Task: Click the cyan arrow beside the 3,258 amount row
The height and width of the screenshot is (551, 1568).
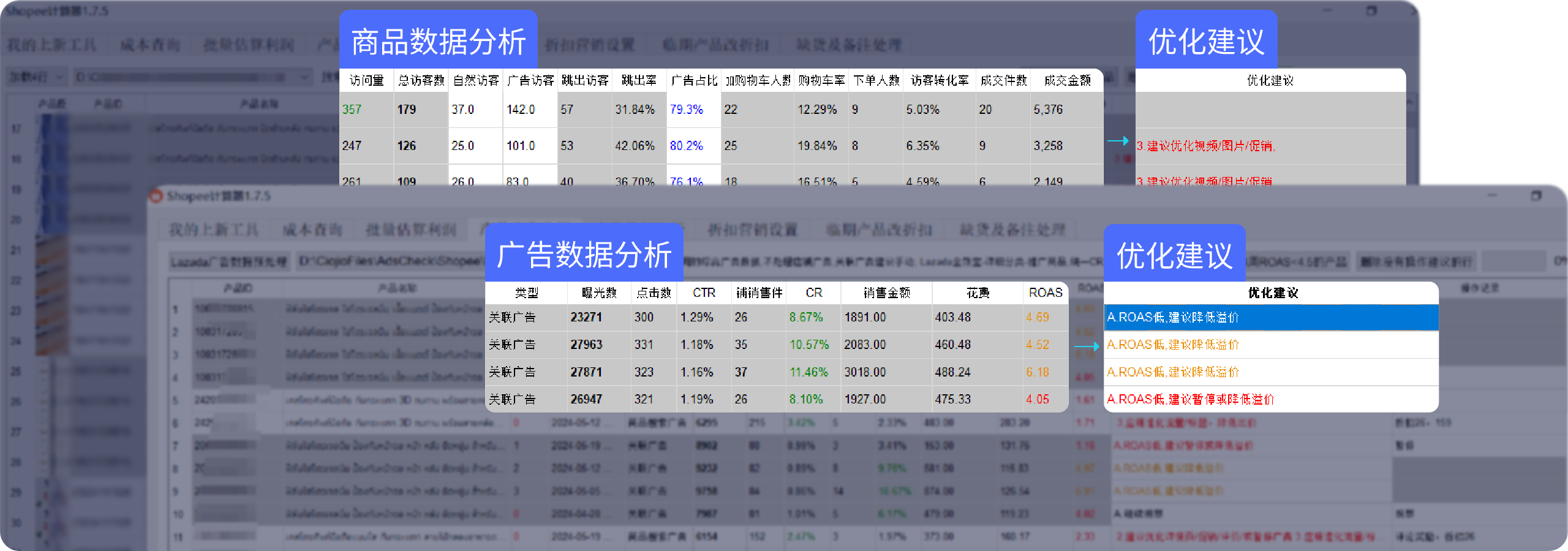Action: (x=1118, y=141)
